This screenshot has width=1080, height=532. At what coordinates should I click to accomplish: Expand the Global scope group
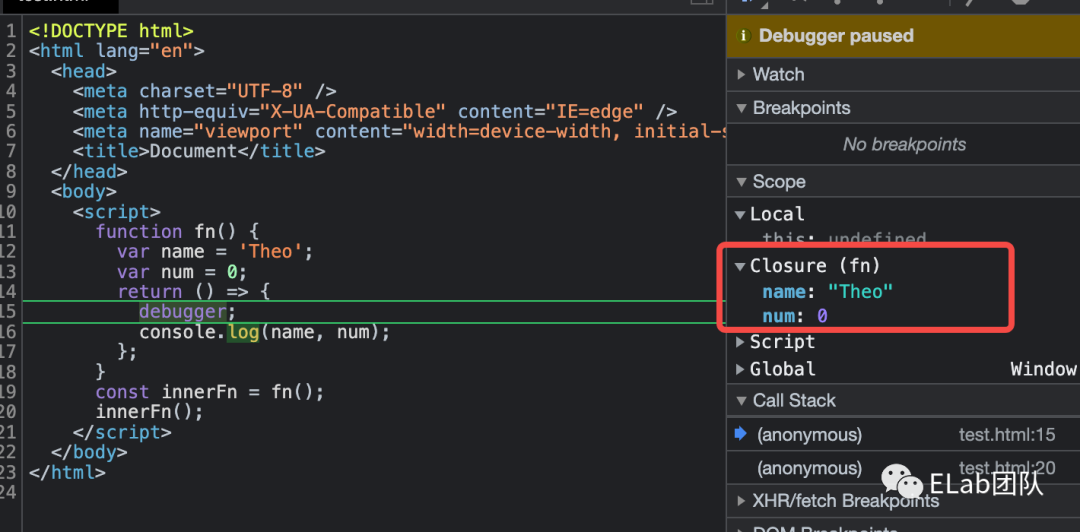(x=740, y=369)
